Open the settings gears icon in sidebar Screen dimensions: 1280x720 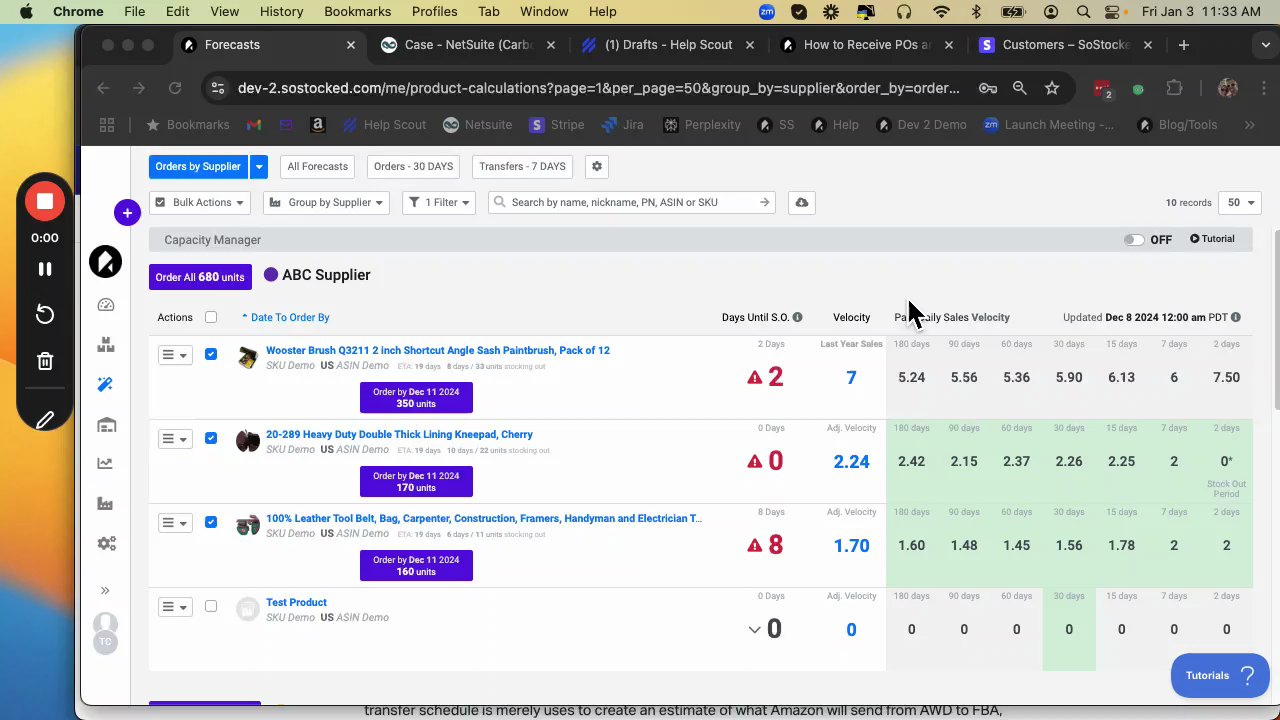coord(106,544)
